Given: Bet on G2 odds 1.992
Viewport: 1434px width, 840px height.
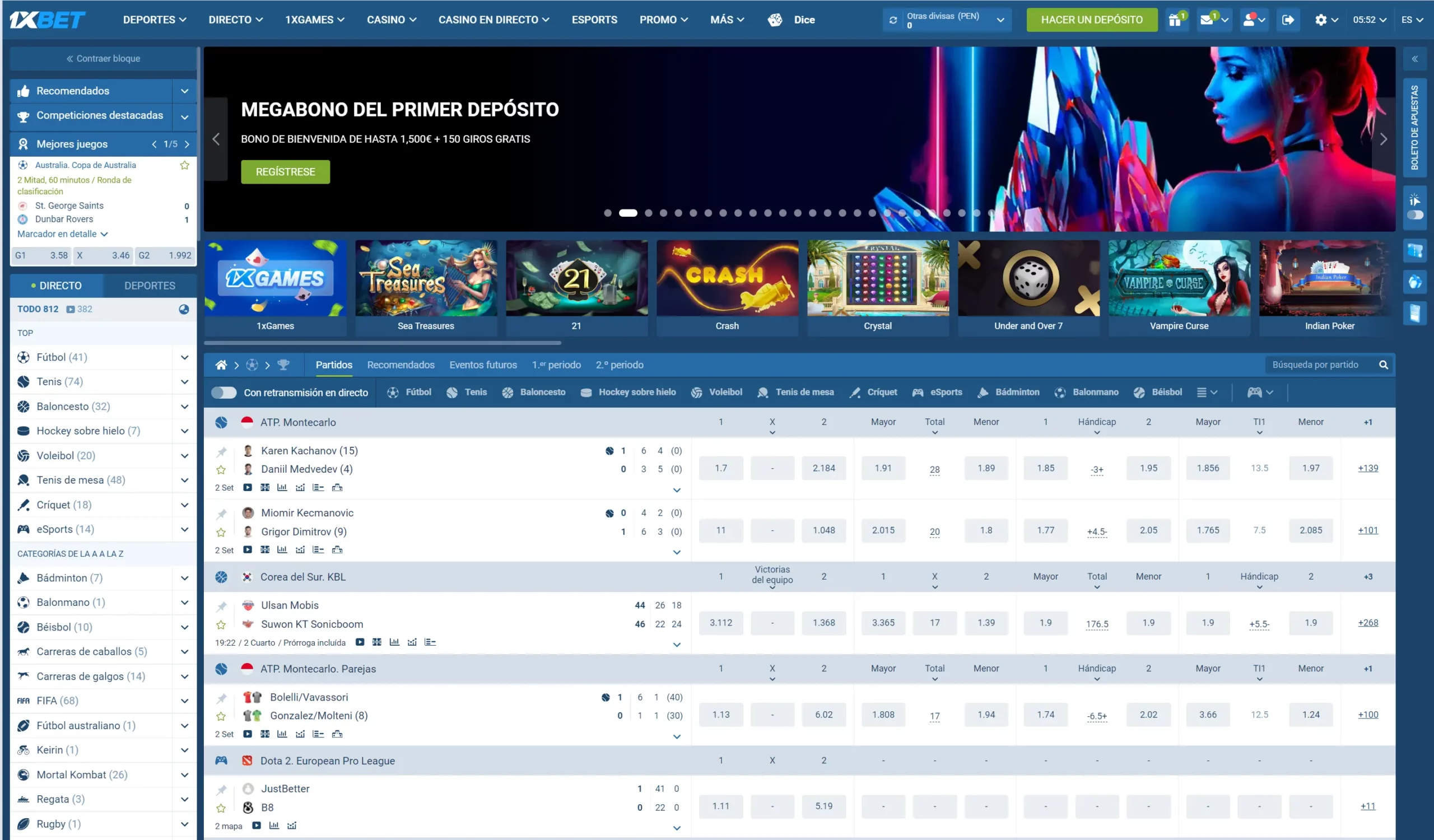Looking at the screenshot, I should pos(165,255).
